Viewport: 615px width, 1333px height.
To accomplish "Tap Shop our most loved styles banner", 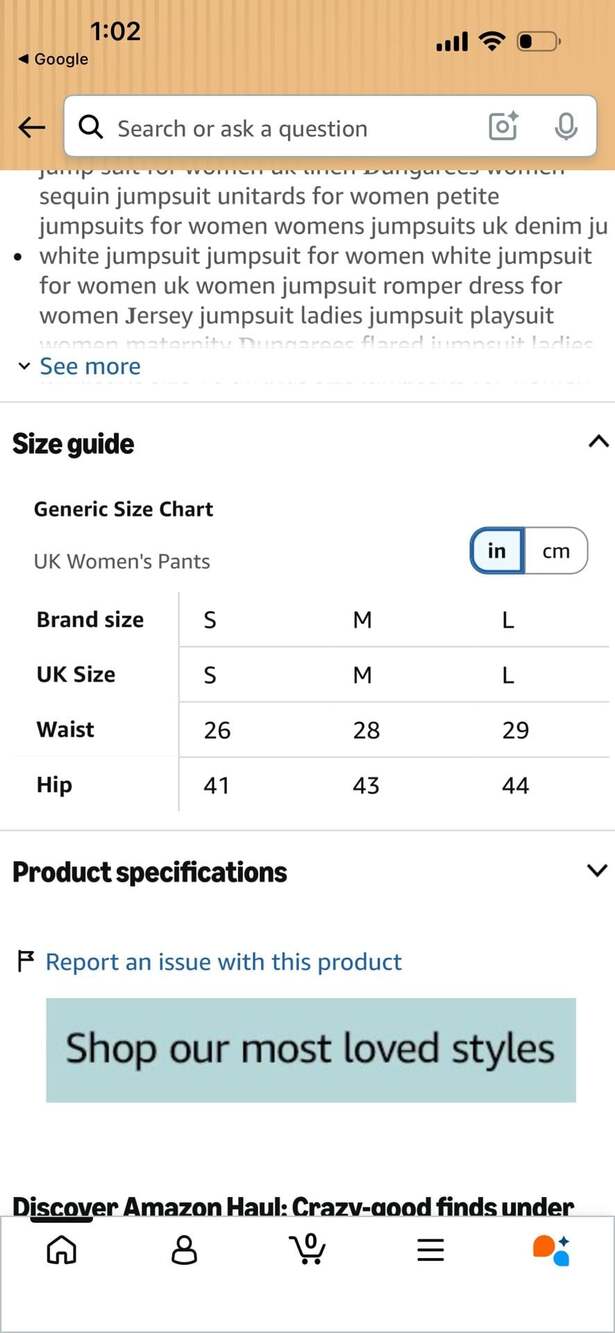I will pyautogui.click(x=311, y=1050).
